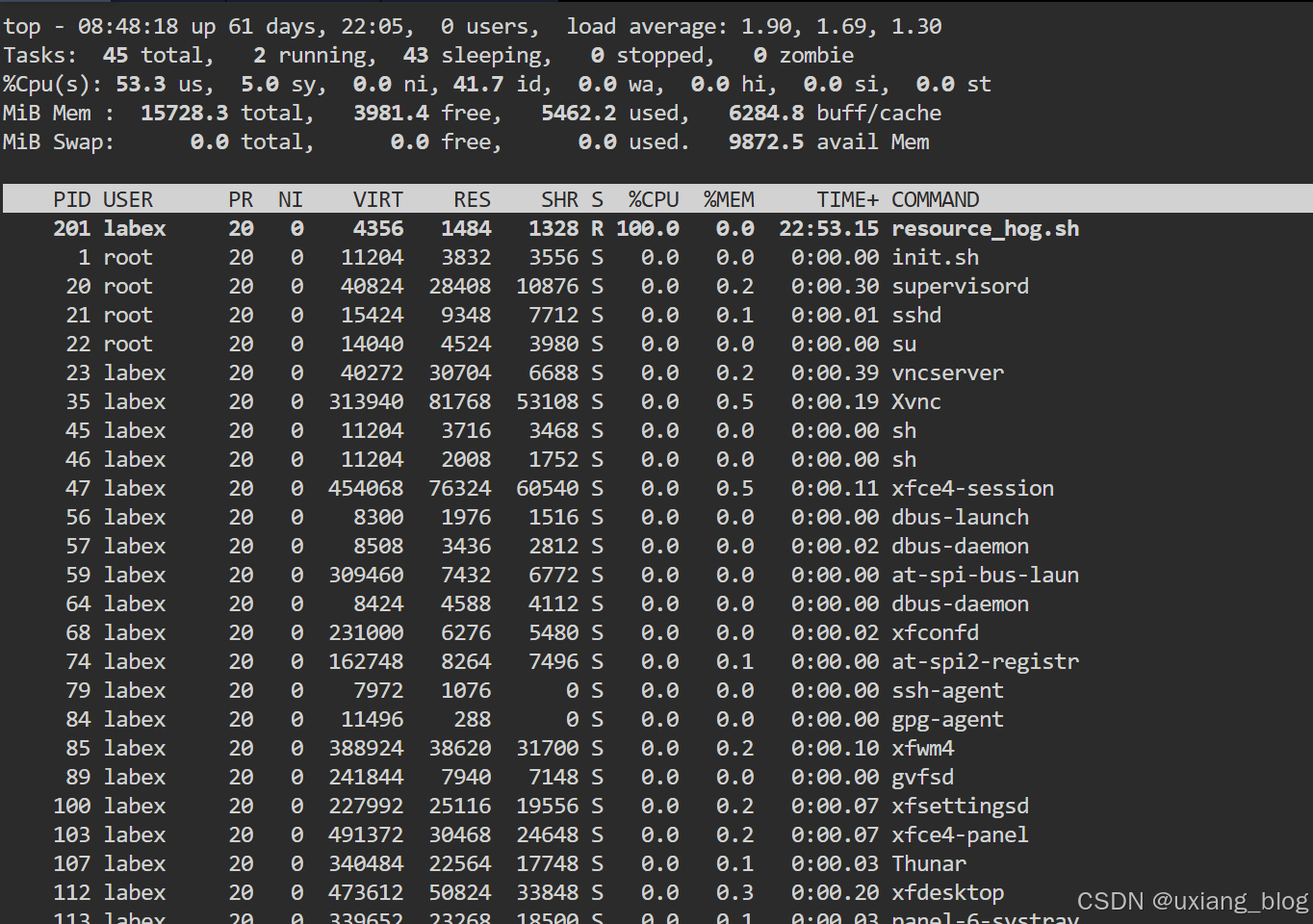Click the 60540 SHR value for xfce4-session
This screenshot has width=1313, height=924.
click(548, 489)
